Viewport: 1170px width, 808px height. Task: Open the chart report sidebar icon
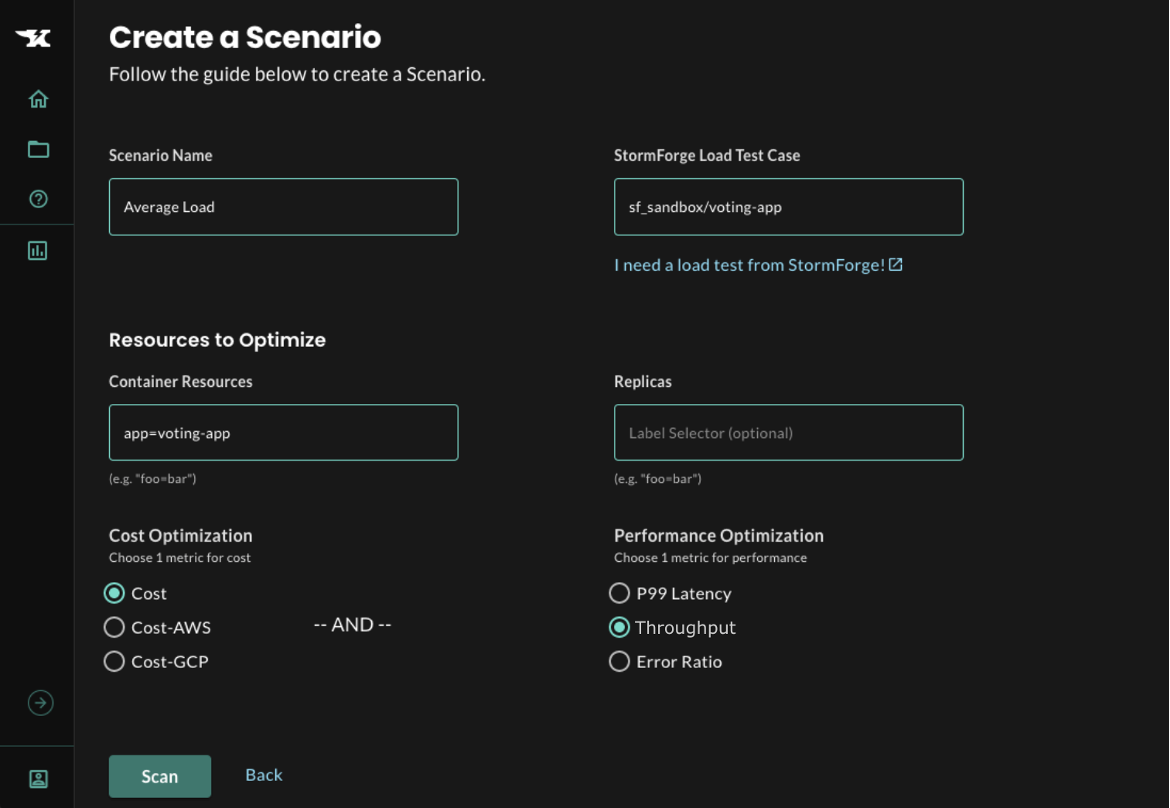[x=38, y=251]
